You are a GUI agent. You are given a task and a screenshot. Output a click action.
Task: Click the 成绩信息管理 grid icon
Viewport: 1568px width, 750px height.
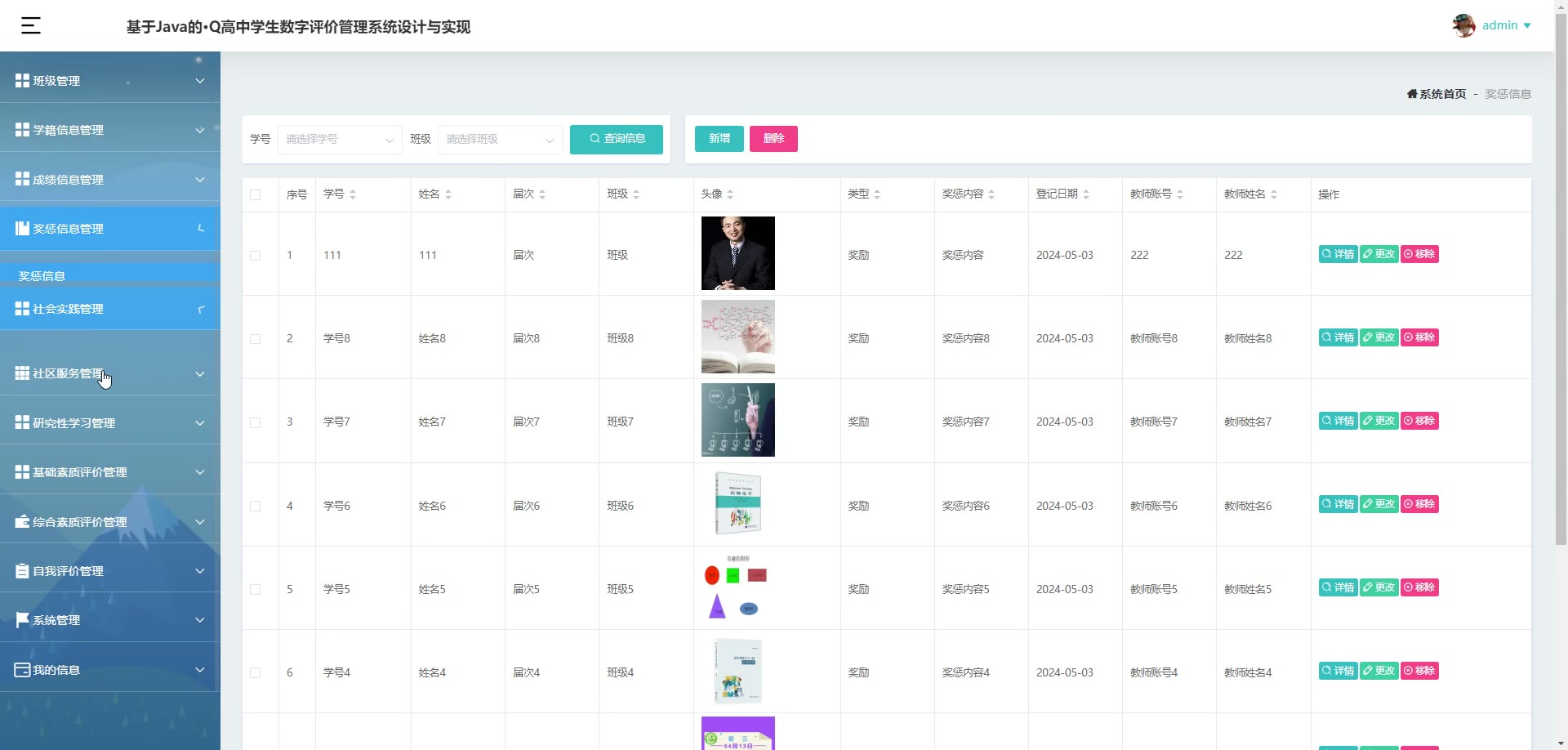coord(22,180)
